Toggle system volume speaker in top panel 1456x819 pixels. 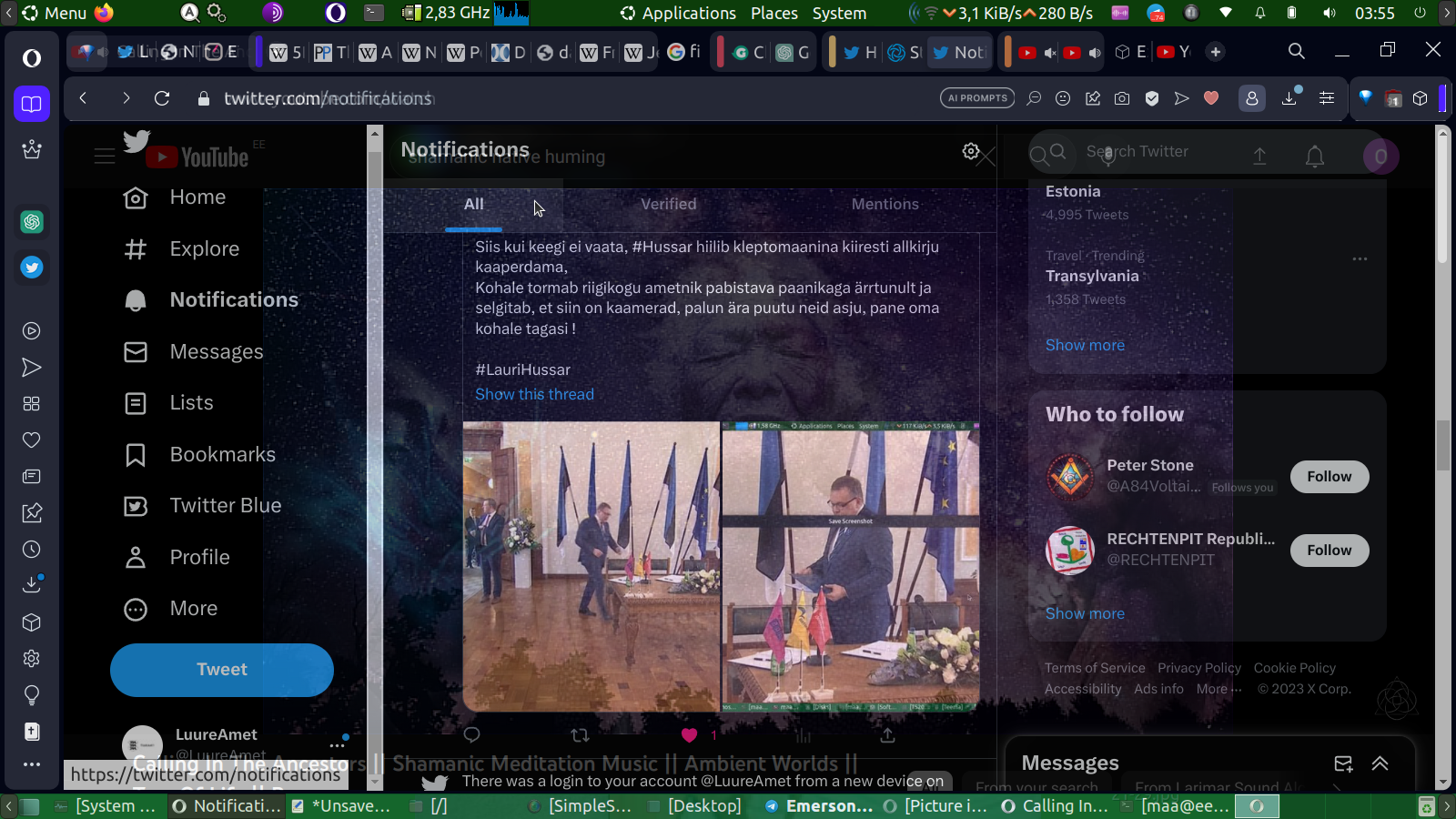pyautogui.click(x=1330, y=13)
